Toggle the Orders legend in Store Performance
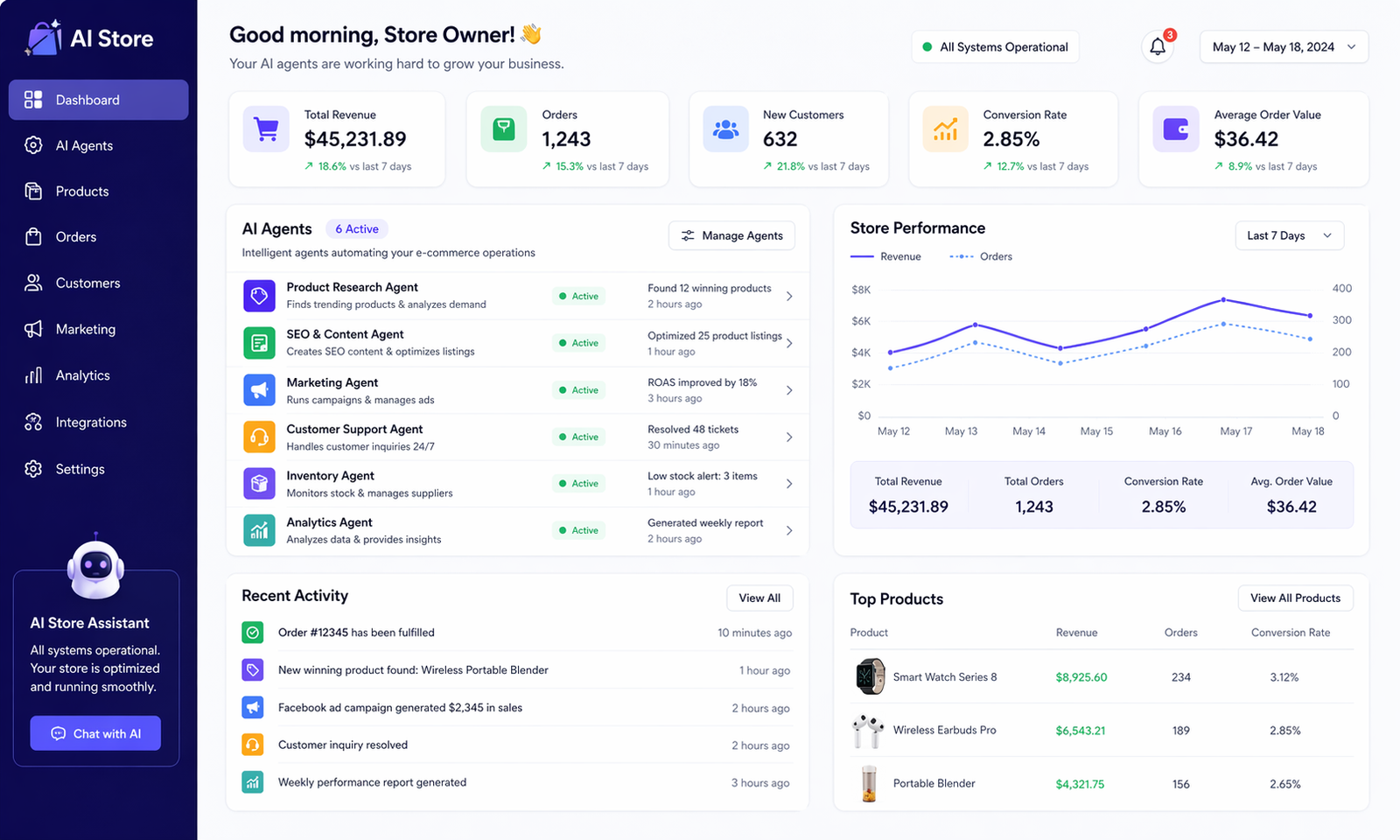 click(979, 256)
